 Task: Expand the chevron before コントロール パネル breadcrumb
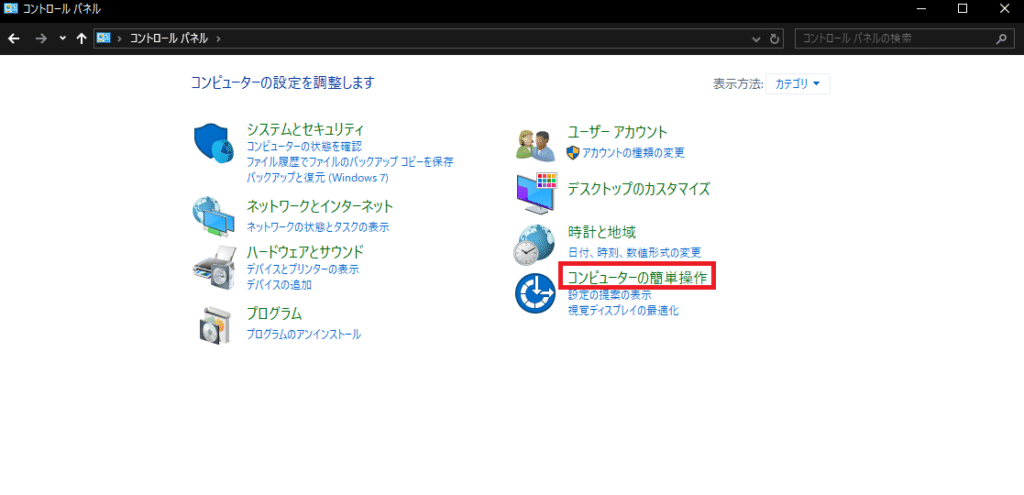(120, 39)
